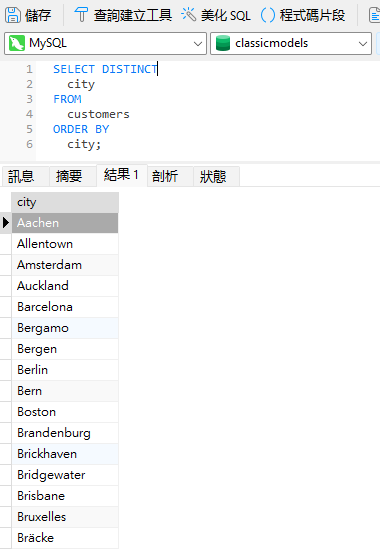Open the Query Builder tool (查詢建立工具)
The height and width of the screenshot is (553, 380).
pos(123,15)
